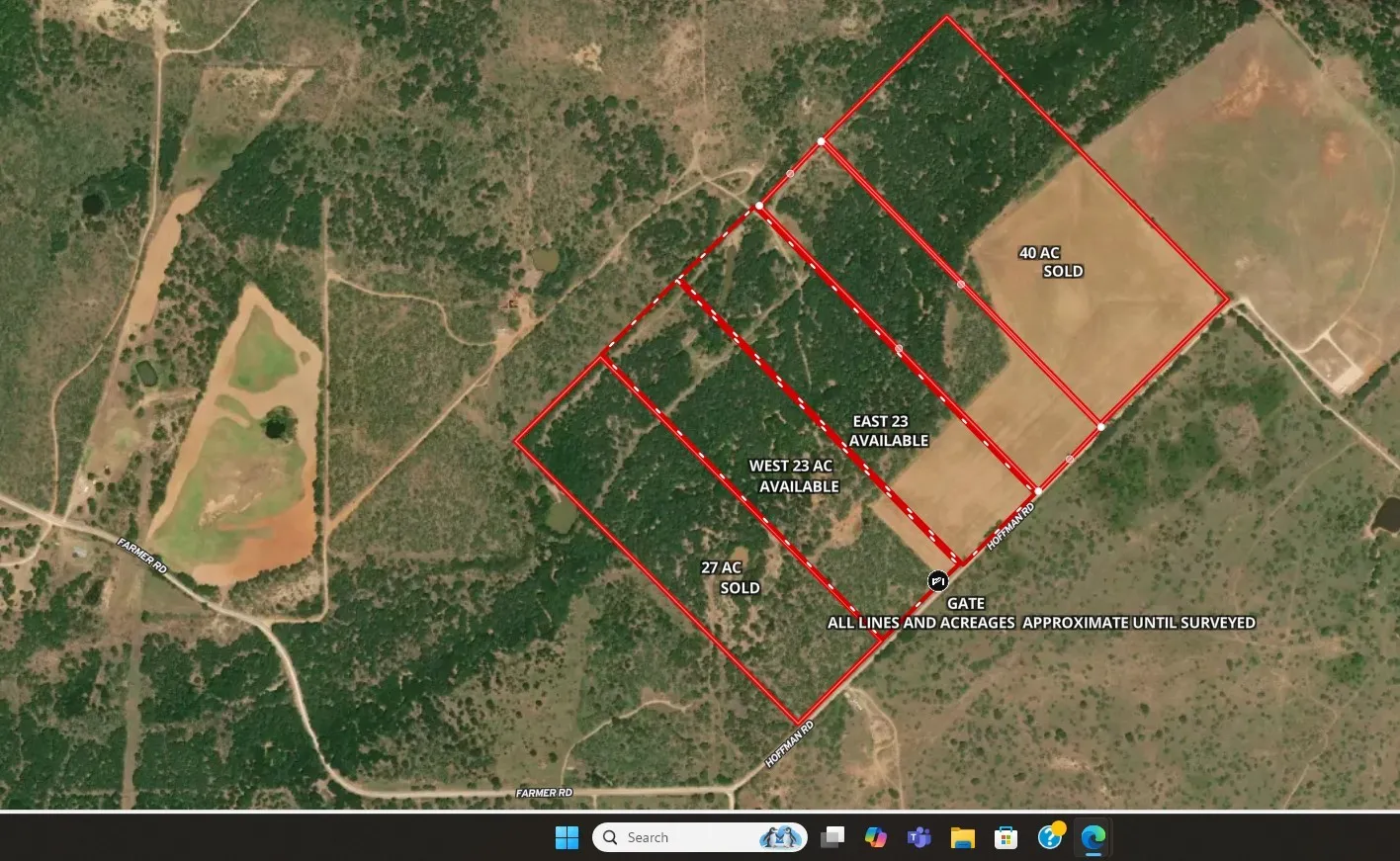Click the upper FARMER RD label
This screenshot has width=1400, height=861.
click(x=141, y=557)
